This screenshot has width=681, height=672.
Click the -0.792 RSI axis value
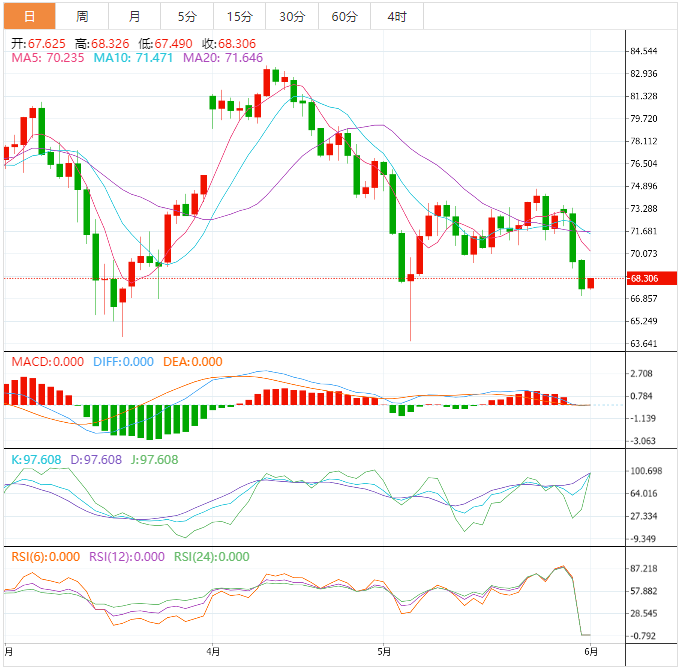[644, 636]
